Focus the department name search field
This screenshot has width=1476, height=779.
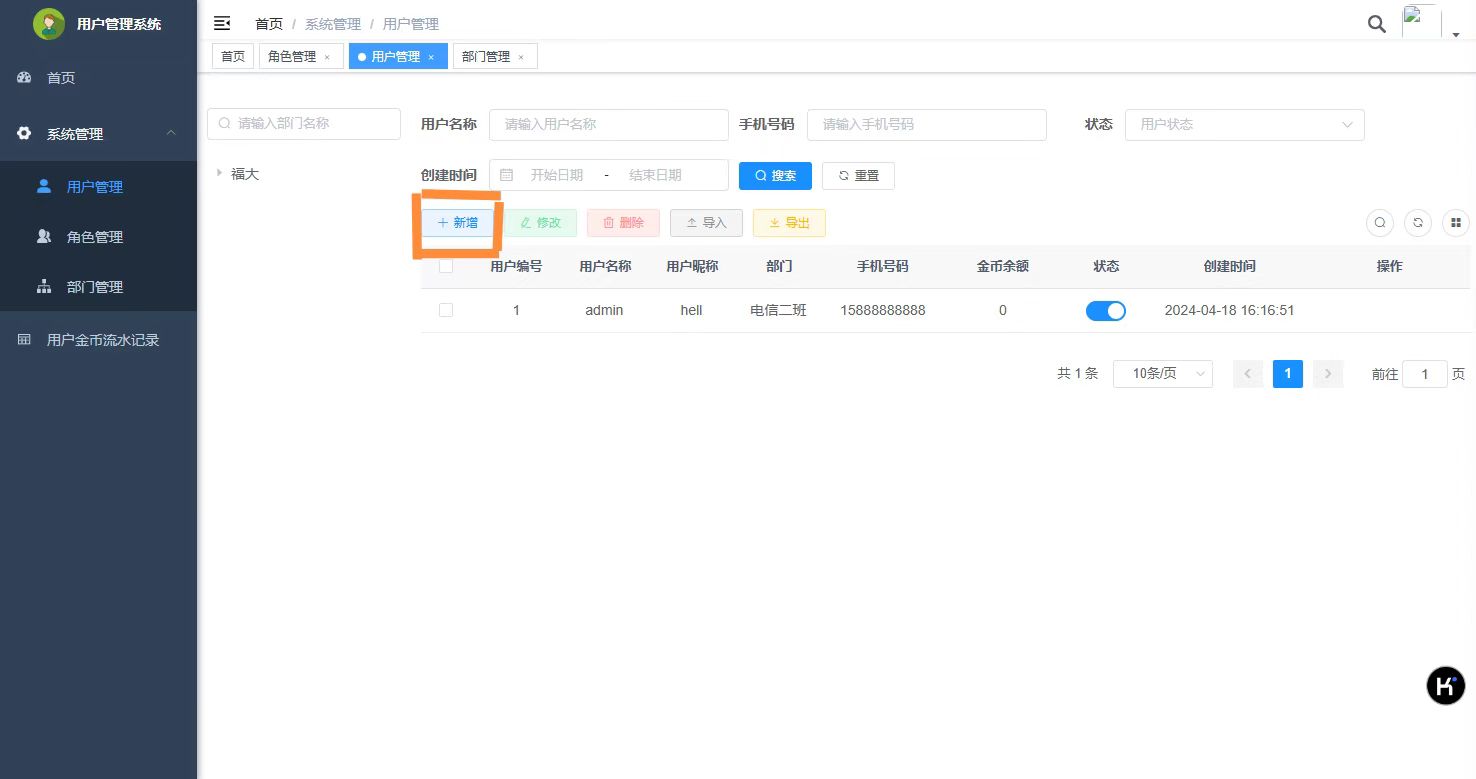(304, 124)
